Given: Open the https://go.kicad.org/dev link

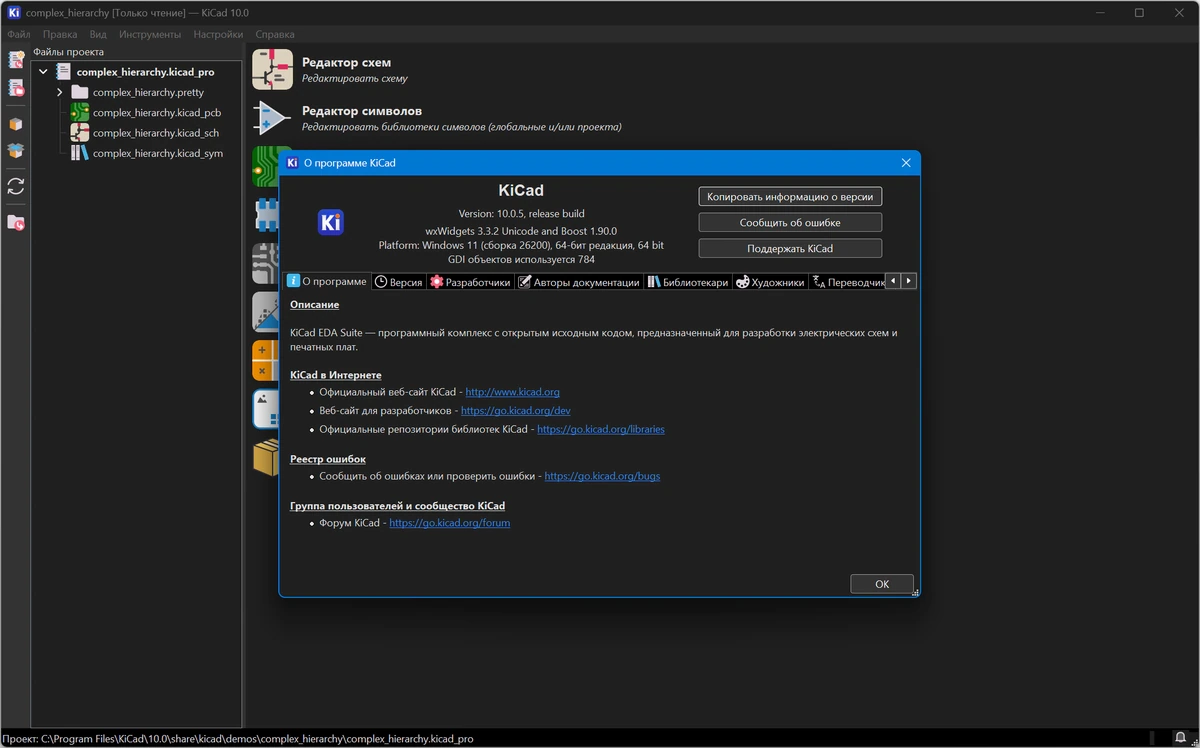Looking at the screenshot, I should click(516, 411).
